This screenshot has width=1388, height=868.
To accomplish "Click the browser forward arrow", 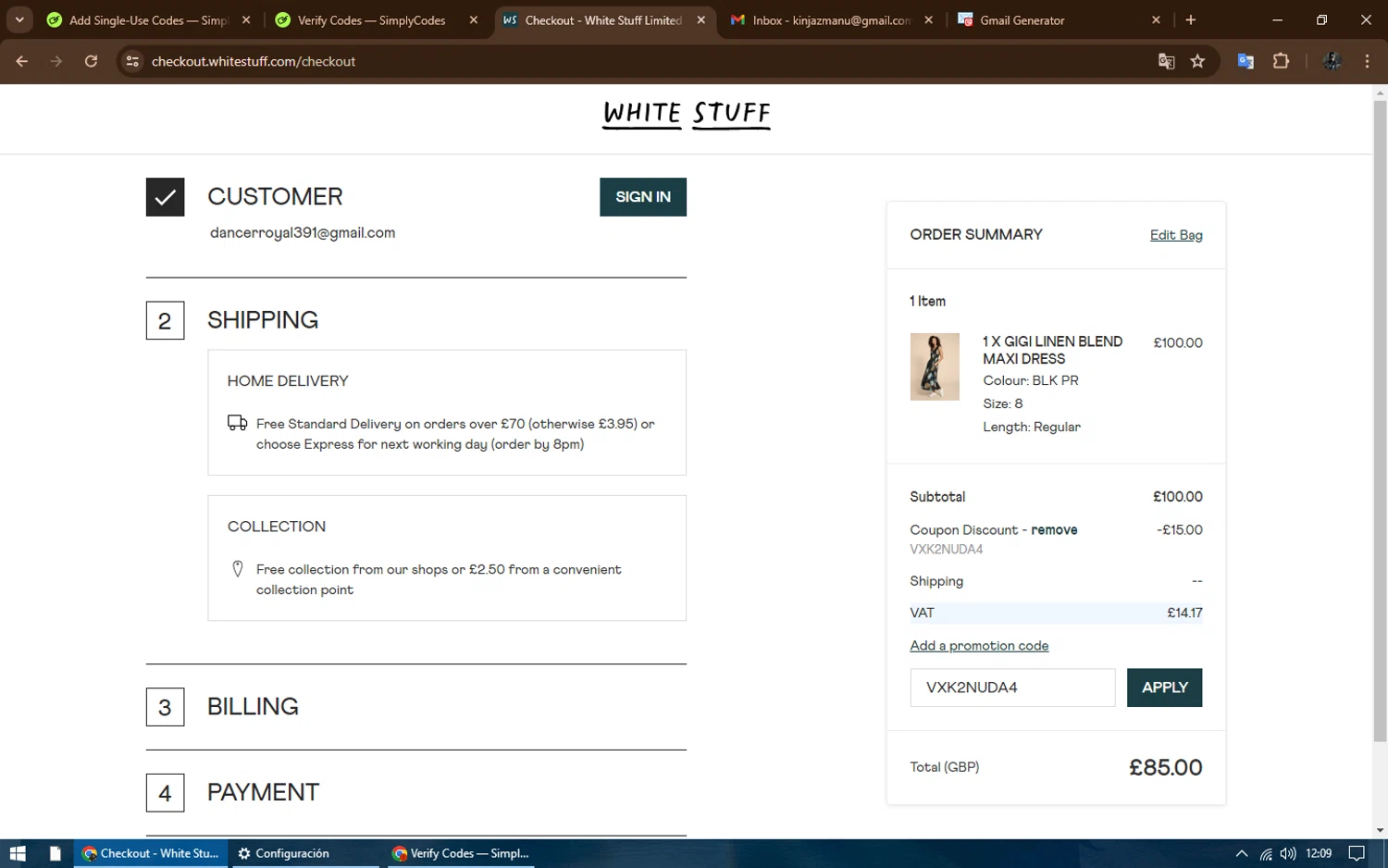I will [56, 61].
